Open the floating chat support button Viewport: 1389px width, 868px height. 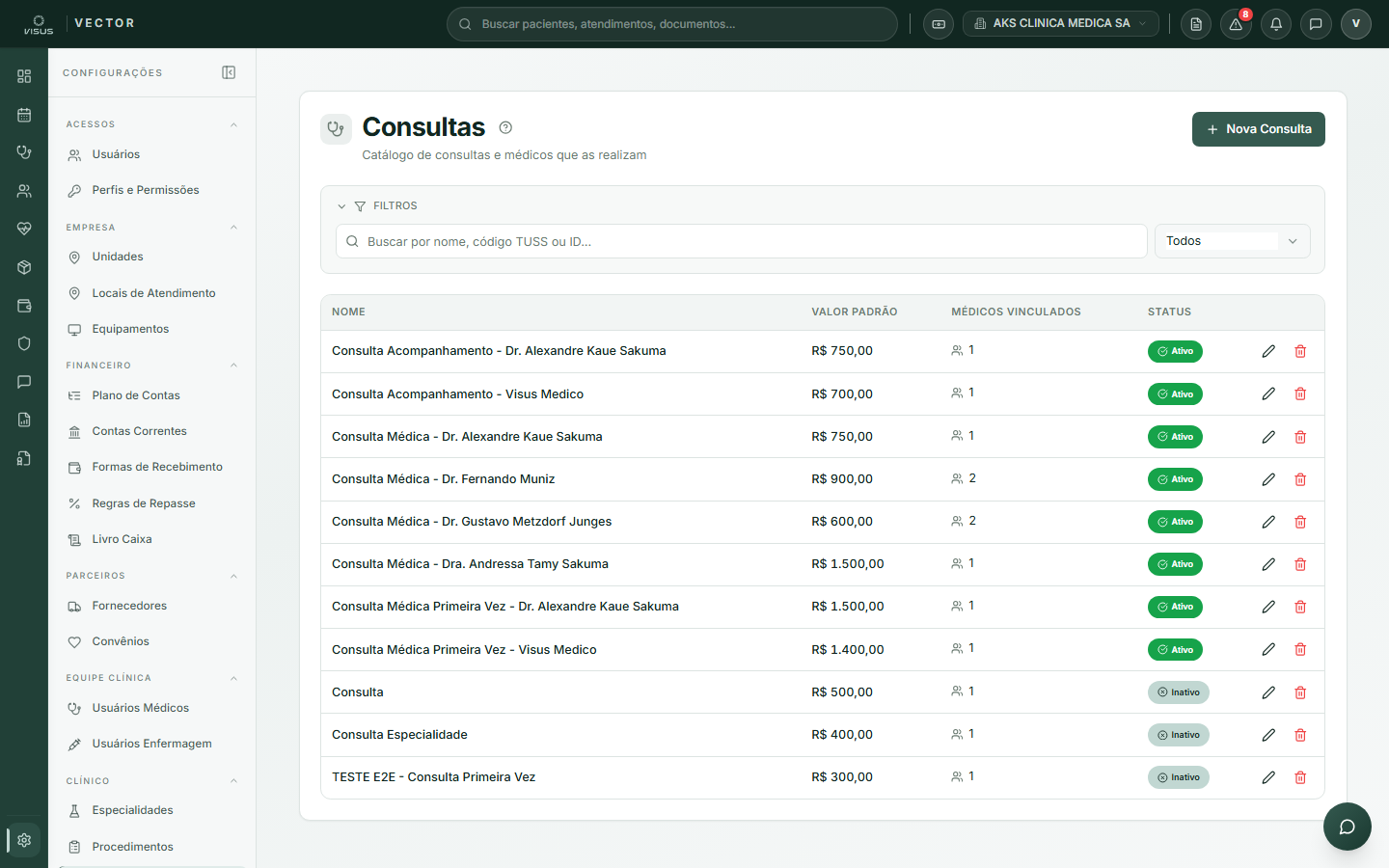coord(1348,827)
